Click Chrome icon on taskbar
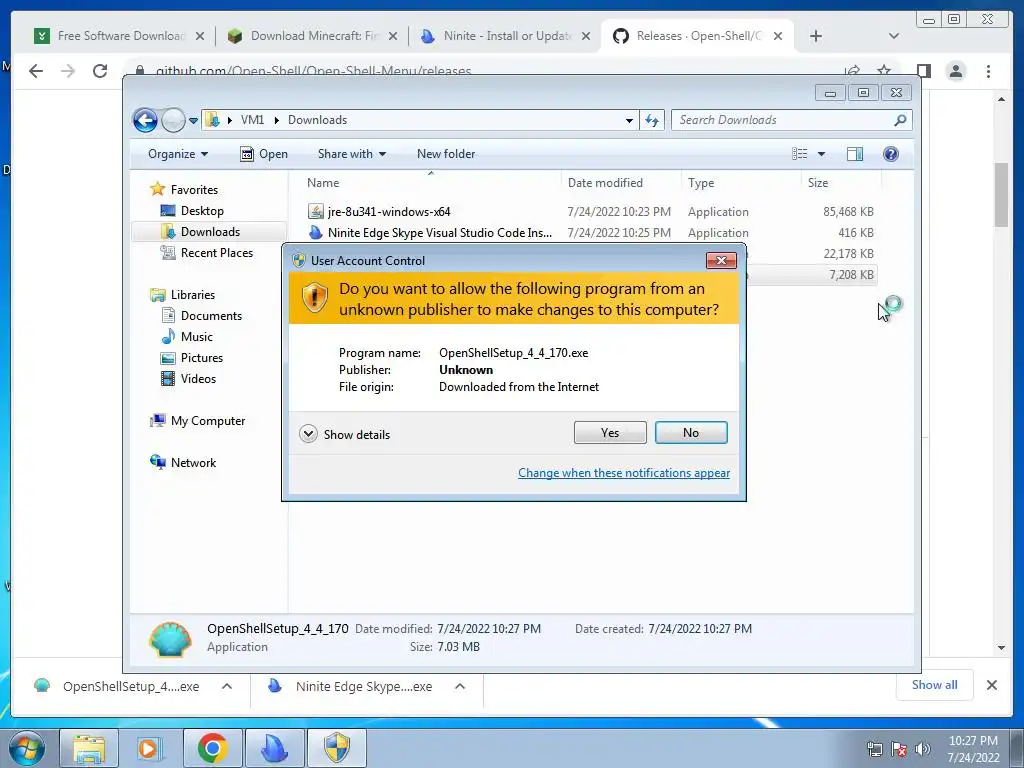Image resolution: width=1024 pixels, height=768 pixels. (x=212, y=748)
